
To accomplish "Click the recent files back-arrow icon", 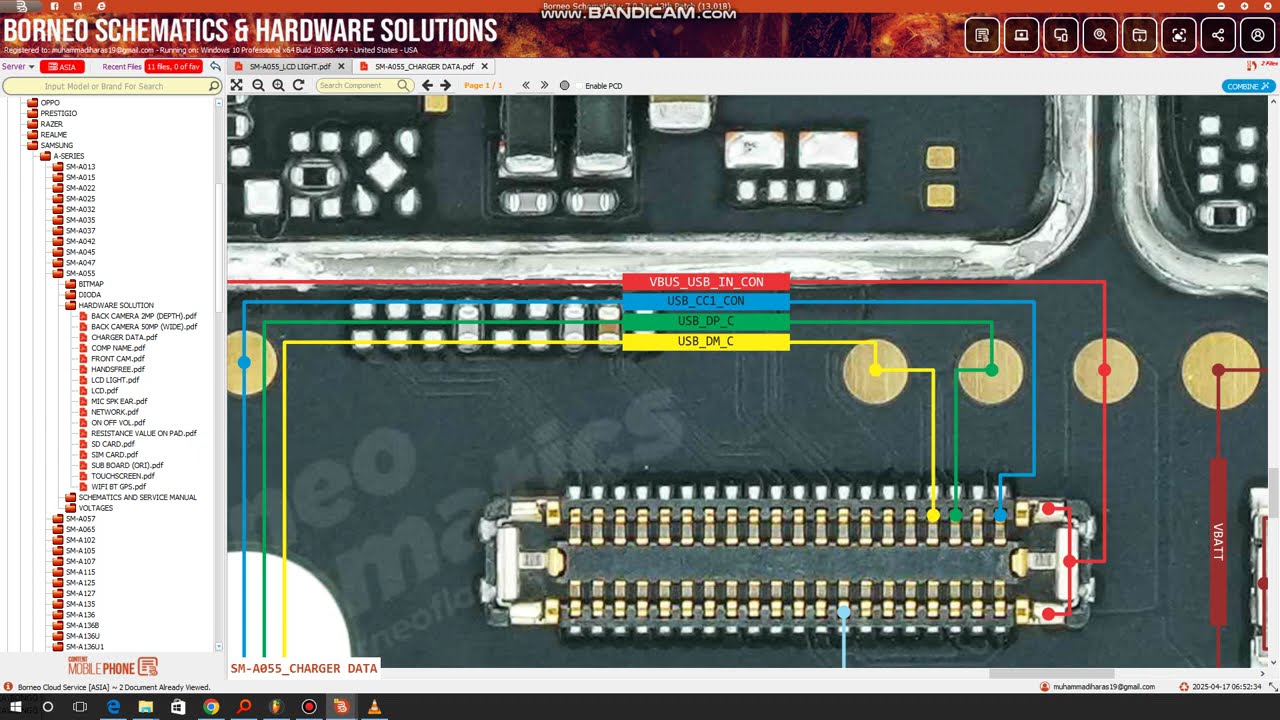I will pos(215,67).
